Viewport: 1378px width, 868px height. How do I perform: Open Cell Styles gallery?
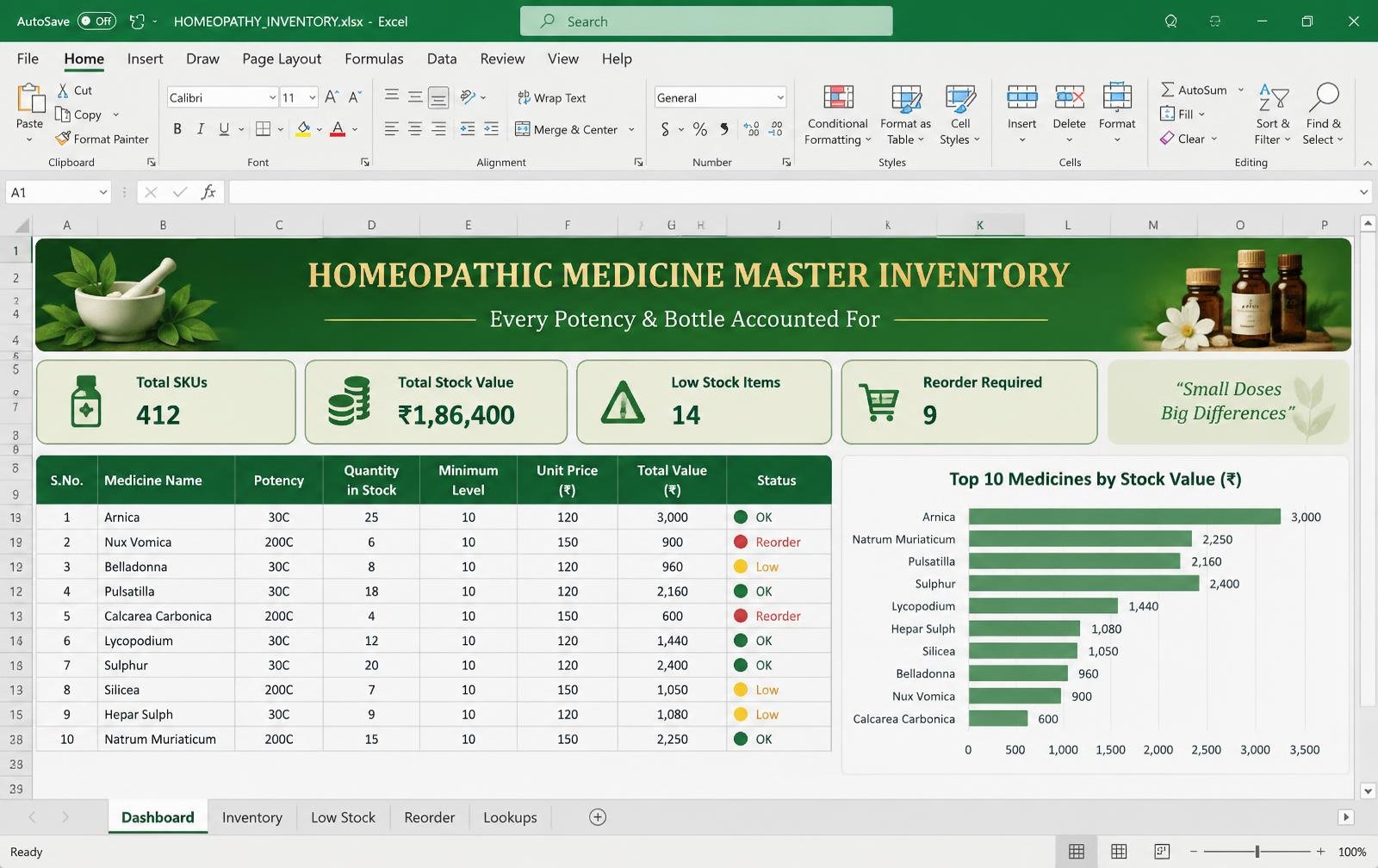pos(960,115)
